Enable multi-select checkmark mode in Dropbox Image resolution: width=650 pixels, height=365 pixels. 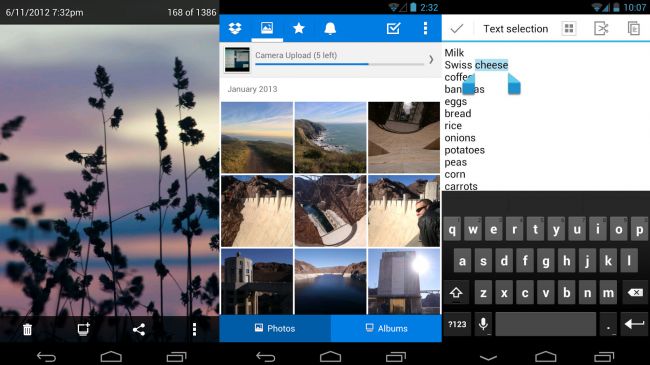point(393,28)
